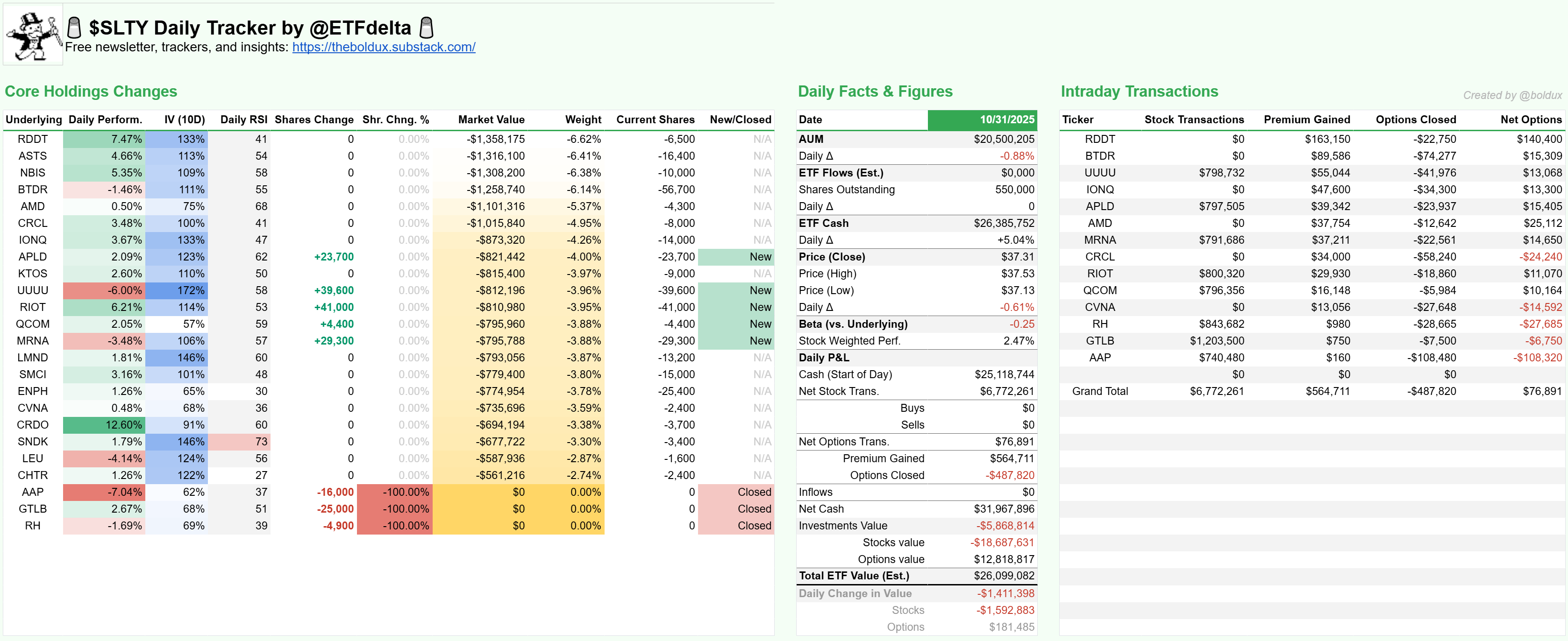The height and width of the screenshot is (641, 1568).
Task: Click the Monopoly man logo image
Action: (34, 35)
